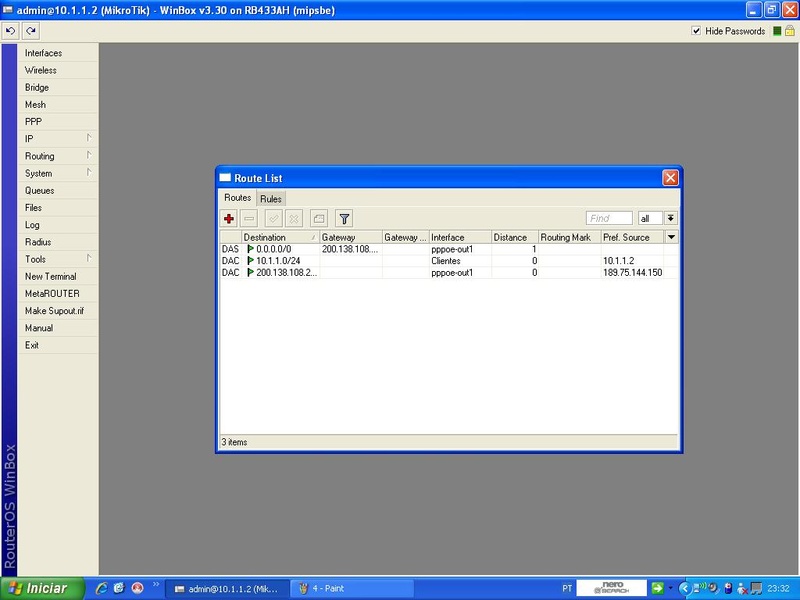Click the Iniciar start button
800x600 pixels.
(x=42, y=588)
